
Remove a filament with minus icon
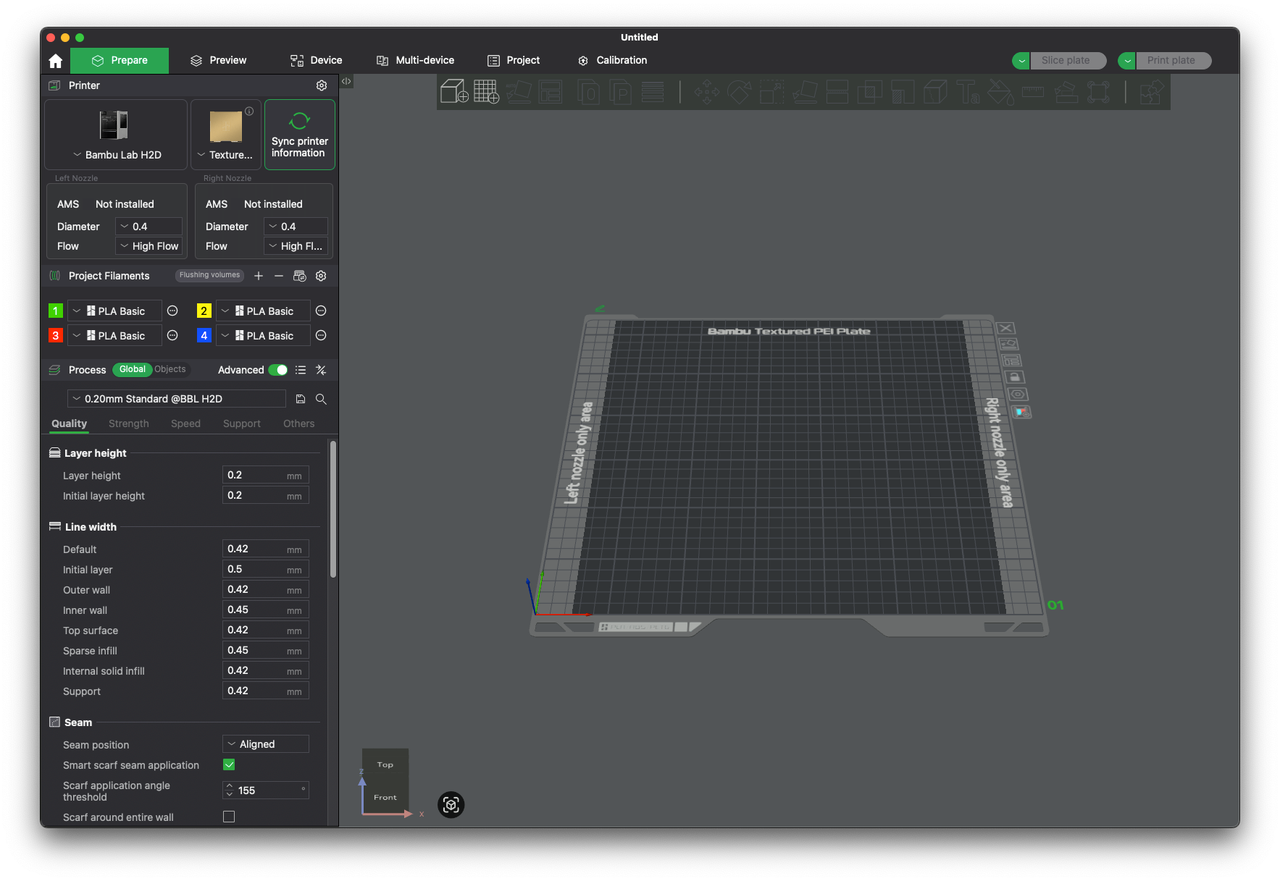(279, 276)
